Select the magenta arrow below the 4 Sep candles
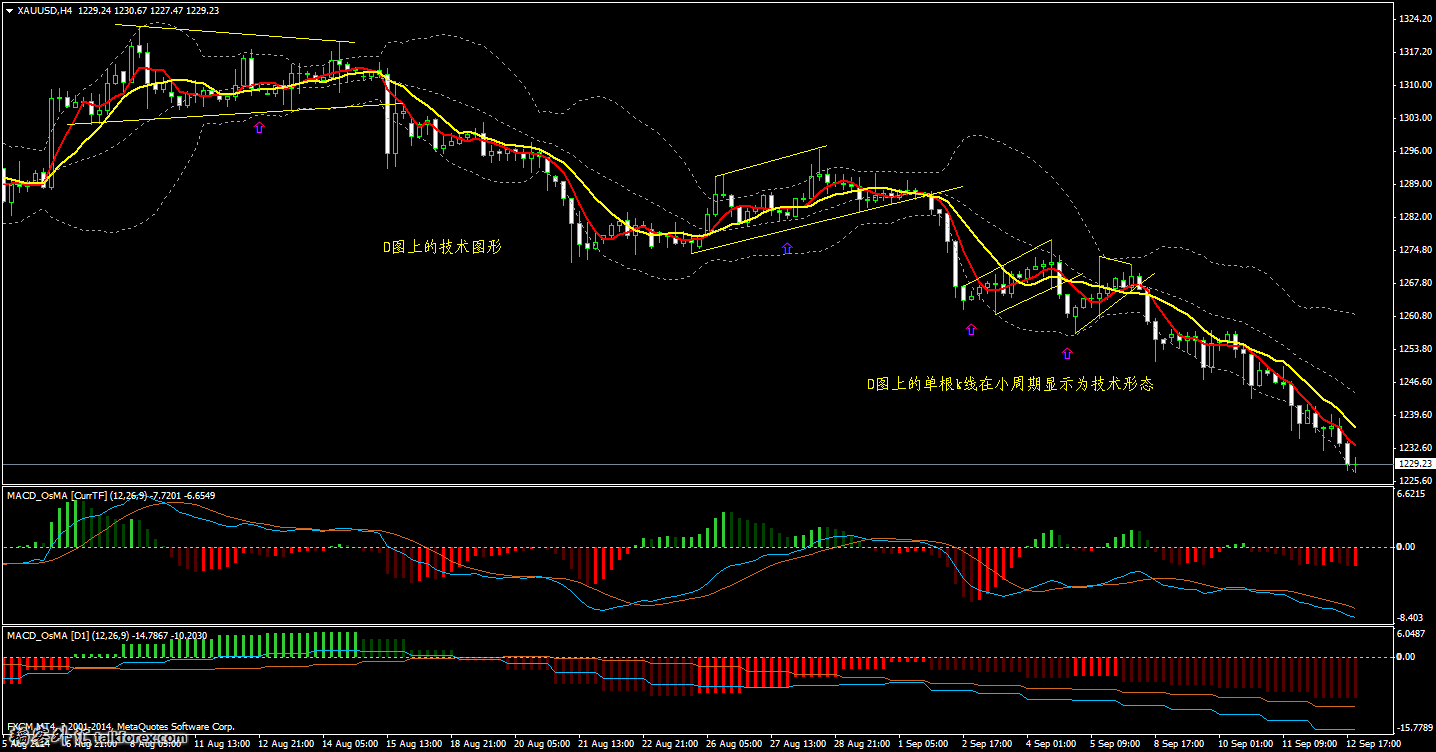Viewport: 1436px width, 752px height. 1067,353
